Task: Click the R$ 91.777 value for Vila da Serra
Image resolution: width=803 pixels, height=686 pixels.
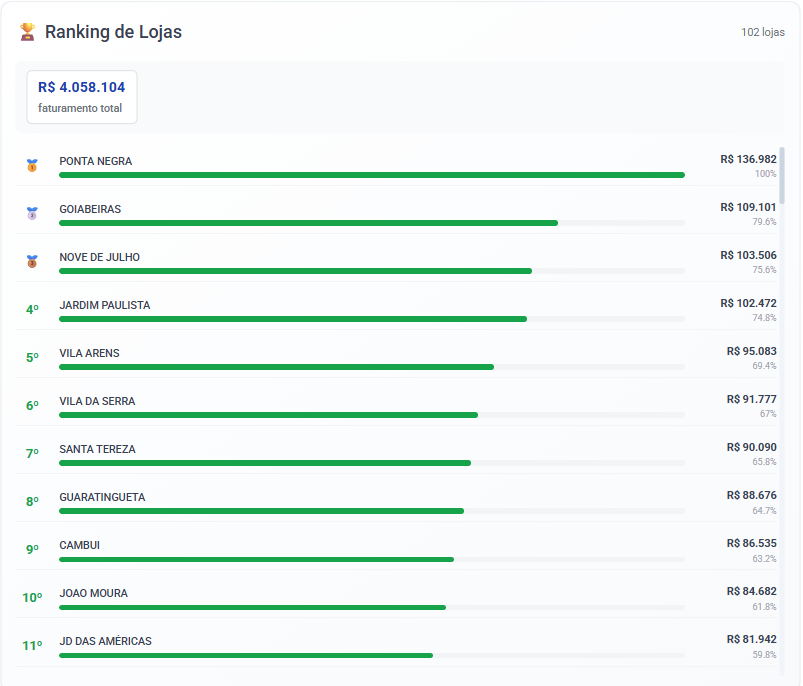Action: 751,399
